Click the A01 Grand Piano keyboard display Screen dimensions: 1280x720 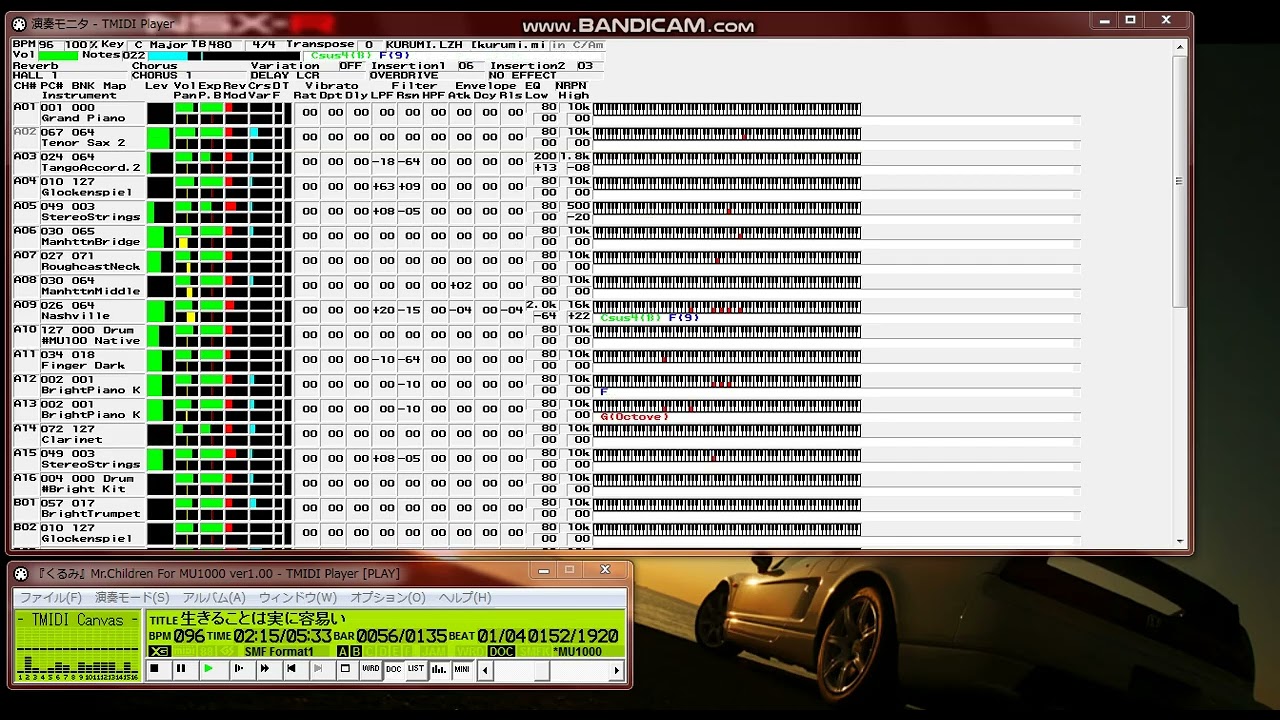727,109
